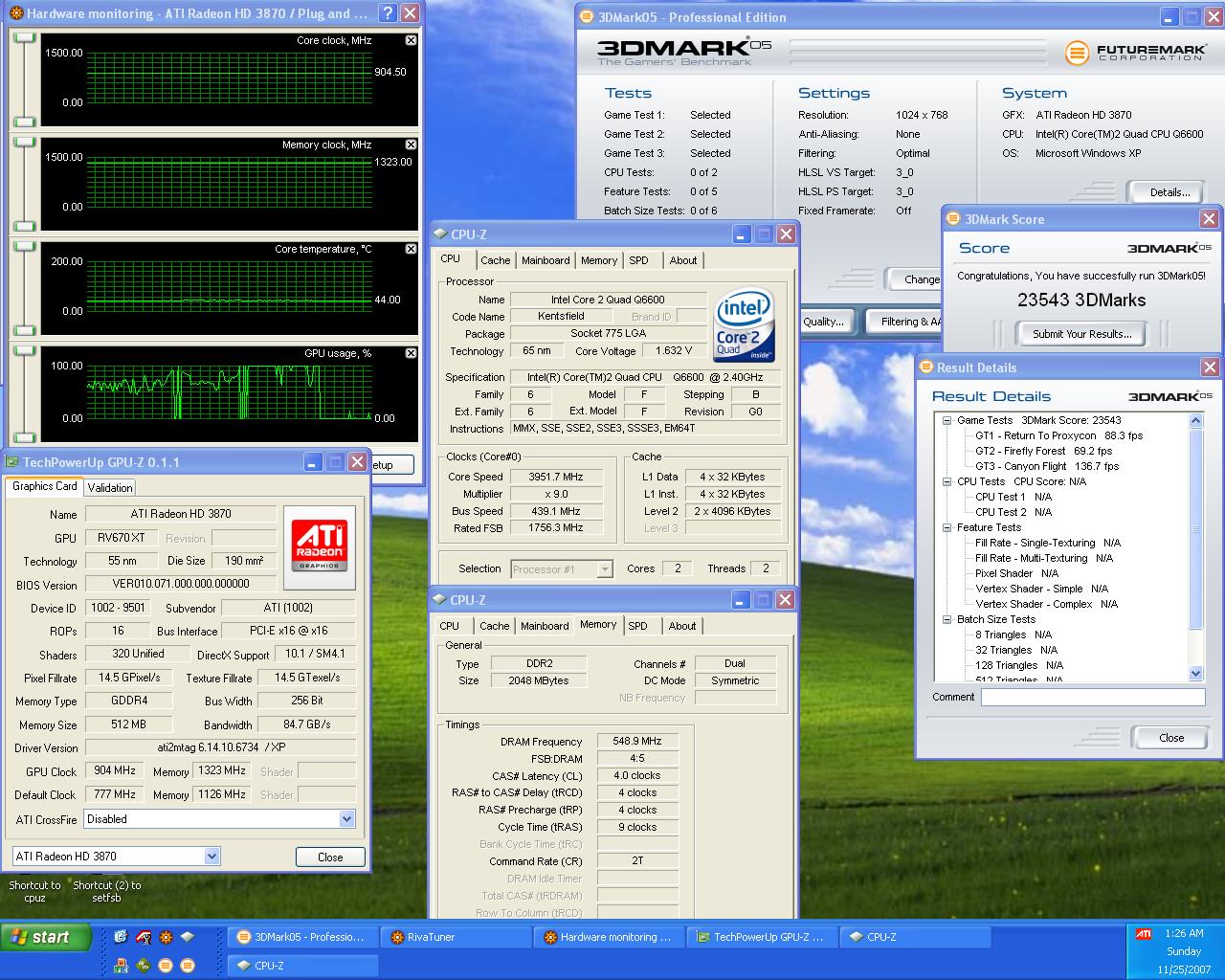Screen dimensions: 1225x980
Task: Click the Intel Core 2 Quad logo
Action: [x=745, y=327]
